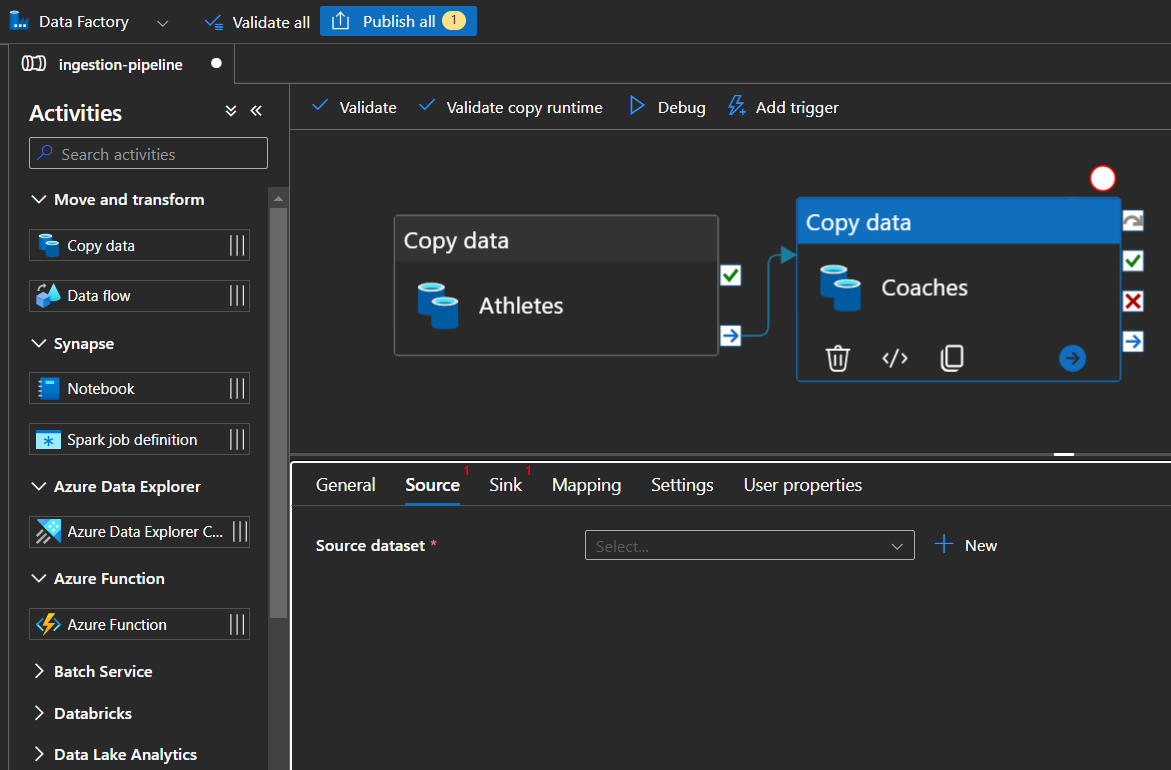Open the Sink tab
Viewport: 1171px width, 770px height.
coord(505,485)
